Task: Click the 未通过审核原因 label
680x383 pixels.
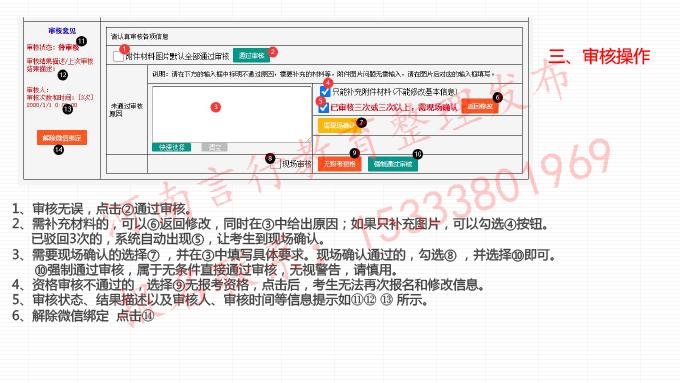Action: [126, 110]
